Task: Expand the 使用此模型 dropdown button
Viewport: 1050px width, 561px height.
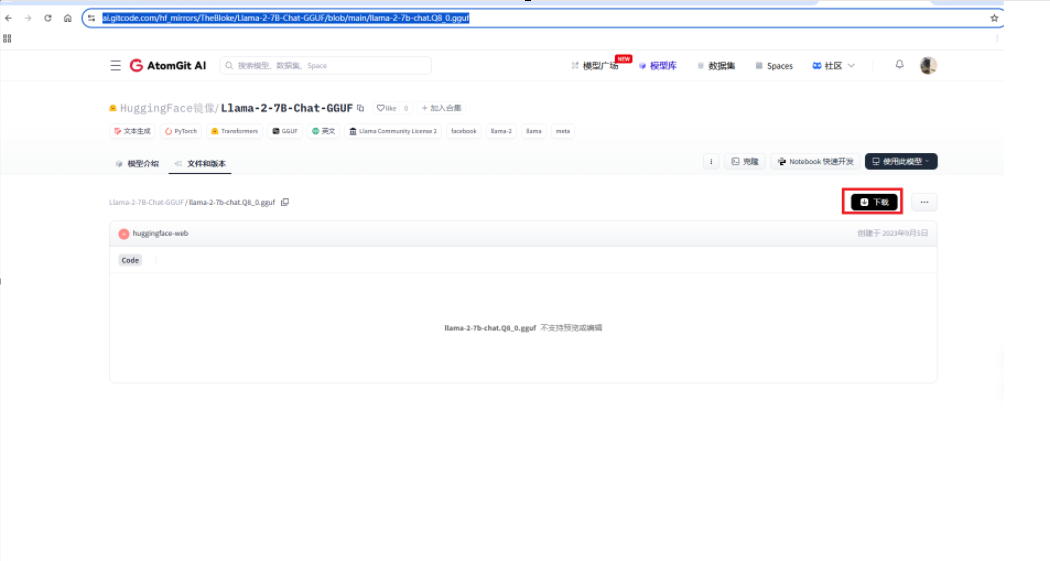Action: 901,161
